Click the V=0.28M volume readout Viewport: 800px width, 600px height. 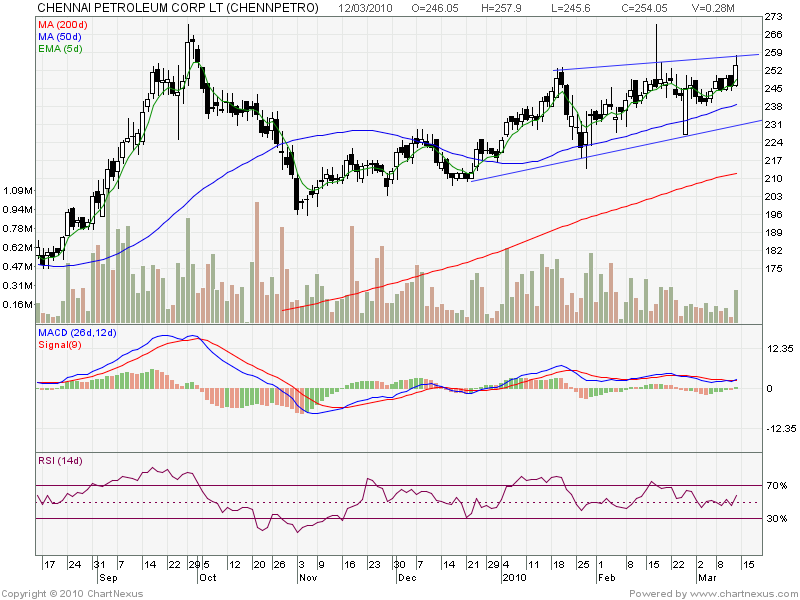tap(712, 10)
